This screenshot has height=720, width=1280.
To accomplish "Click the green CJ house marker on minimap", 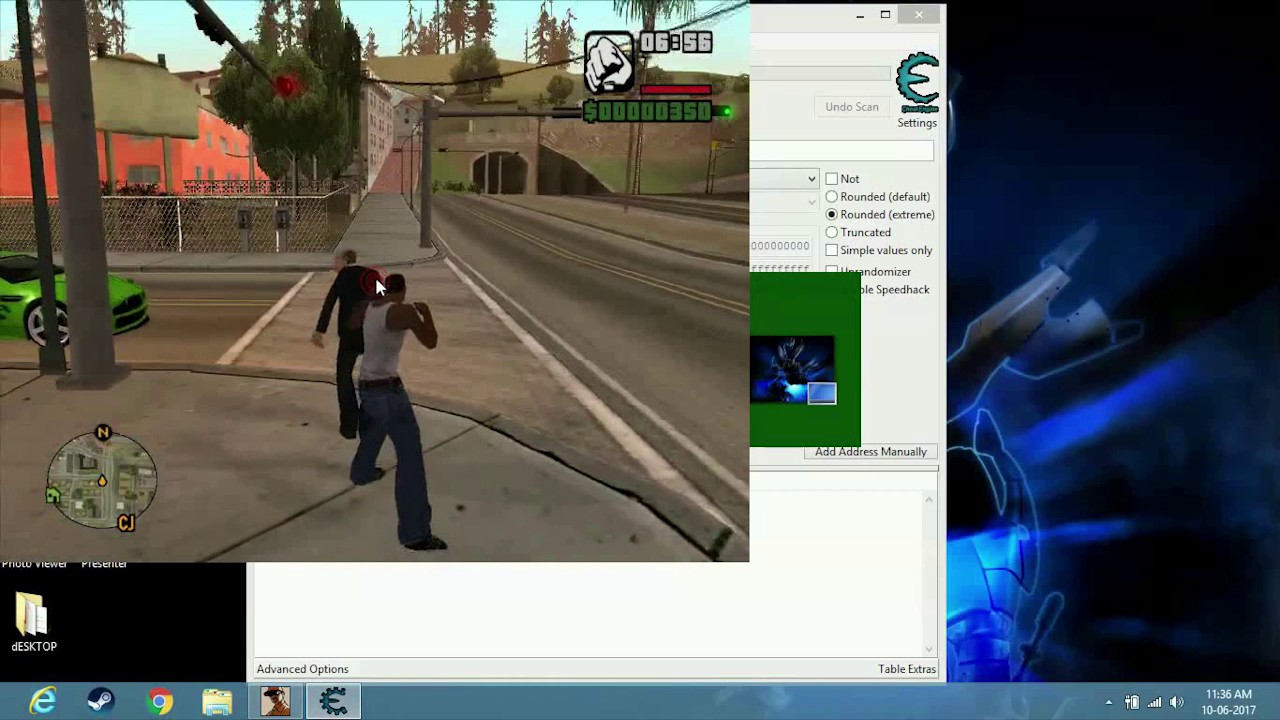I will pyautogui.click(x=53, y=494).
